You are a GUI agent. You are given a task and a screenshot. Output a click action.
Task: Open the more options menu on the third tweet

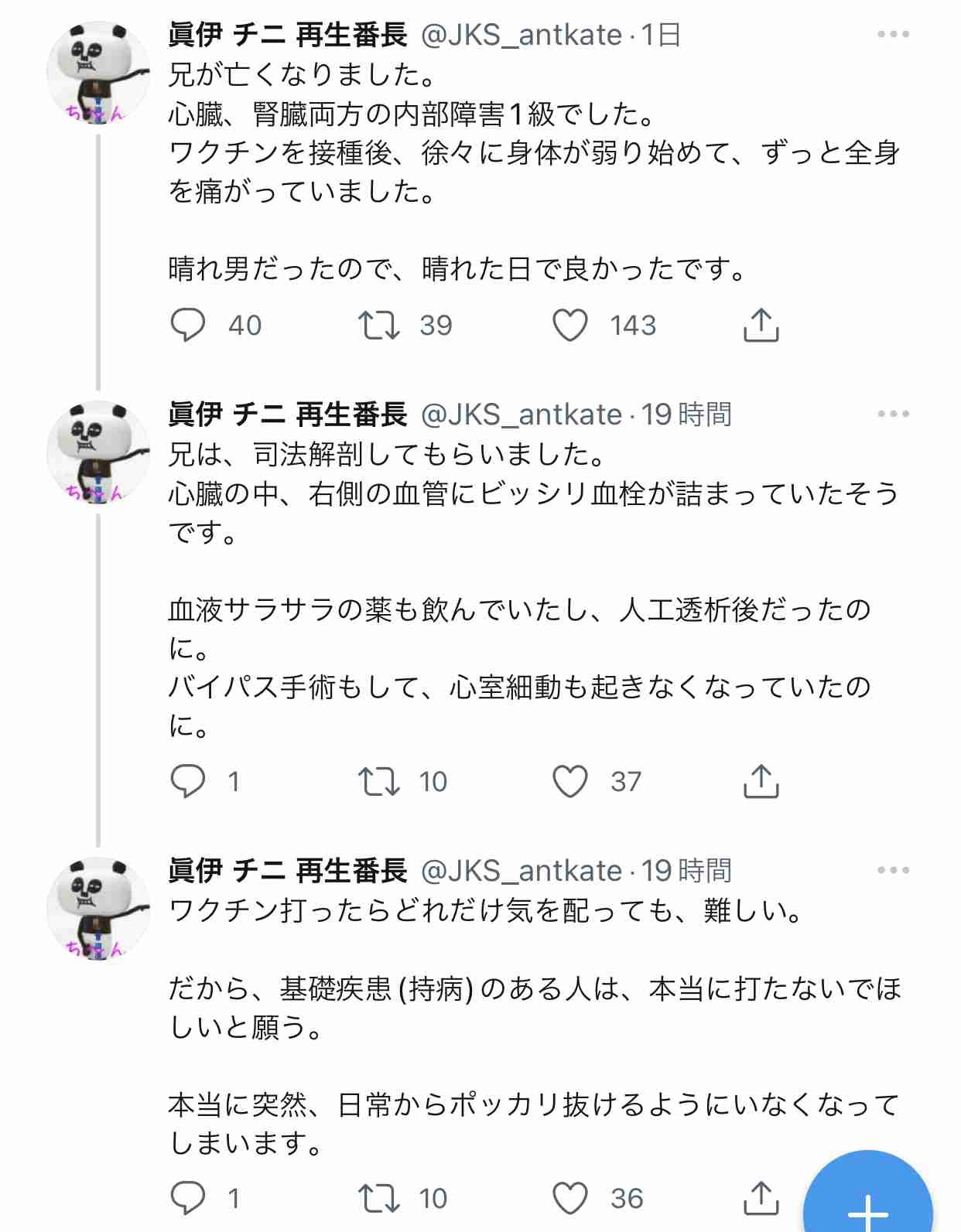[896, 870]
